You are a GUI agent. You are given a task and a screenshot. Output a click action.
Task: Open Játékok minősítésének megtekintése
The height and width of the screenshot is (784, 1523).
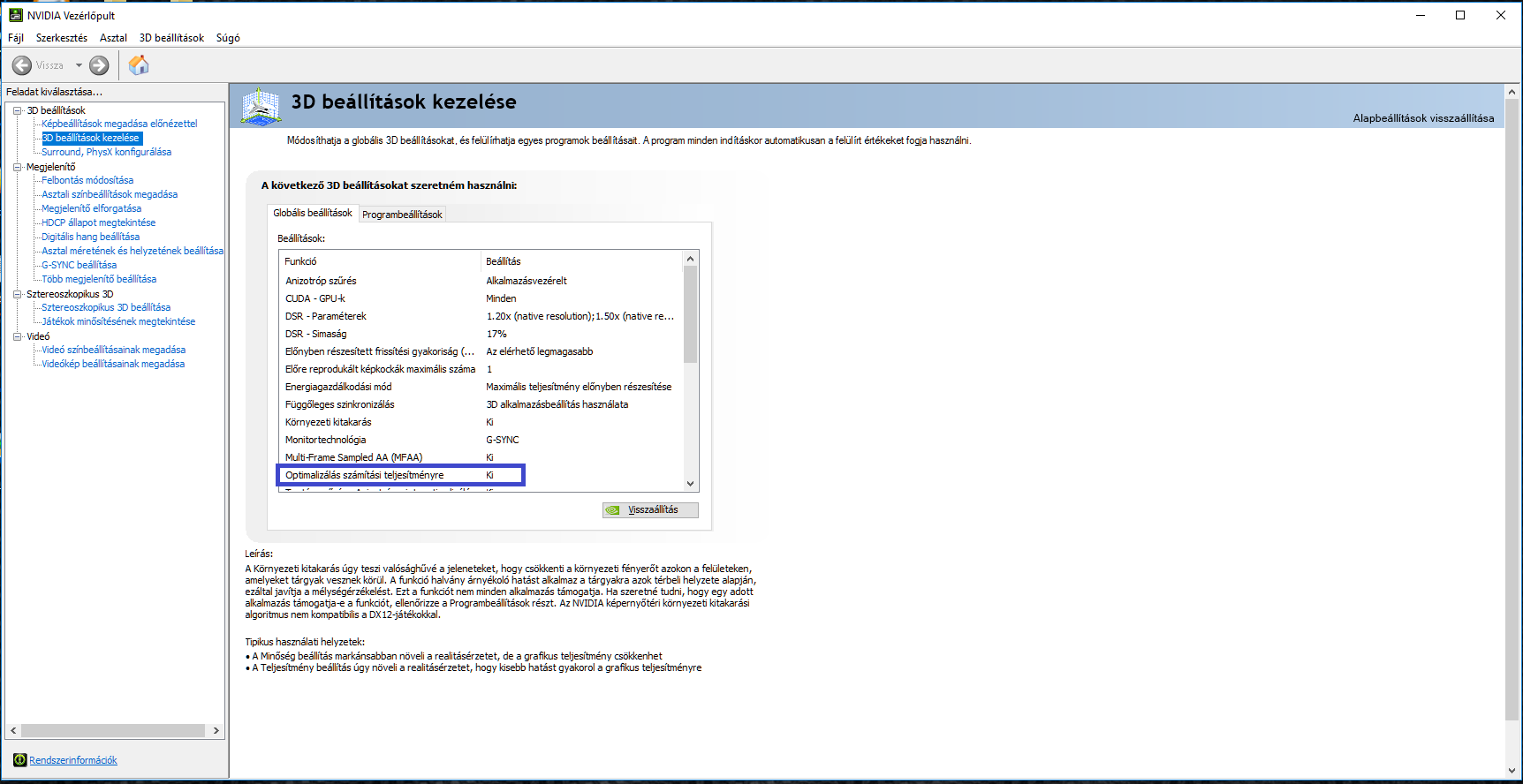click(x=118, y=321)
